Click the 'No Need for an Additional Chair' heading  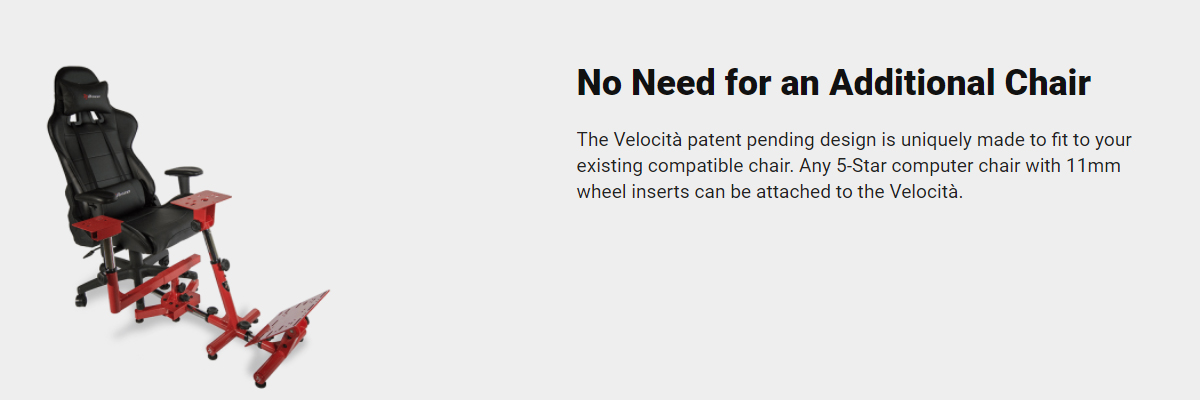click(833, 83)
